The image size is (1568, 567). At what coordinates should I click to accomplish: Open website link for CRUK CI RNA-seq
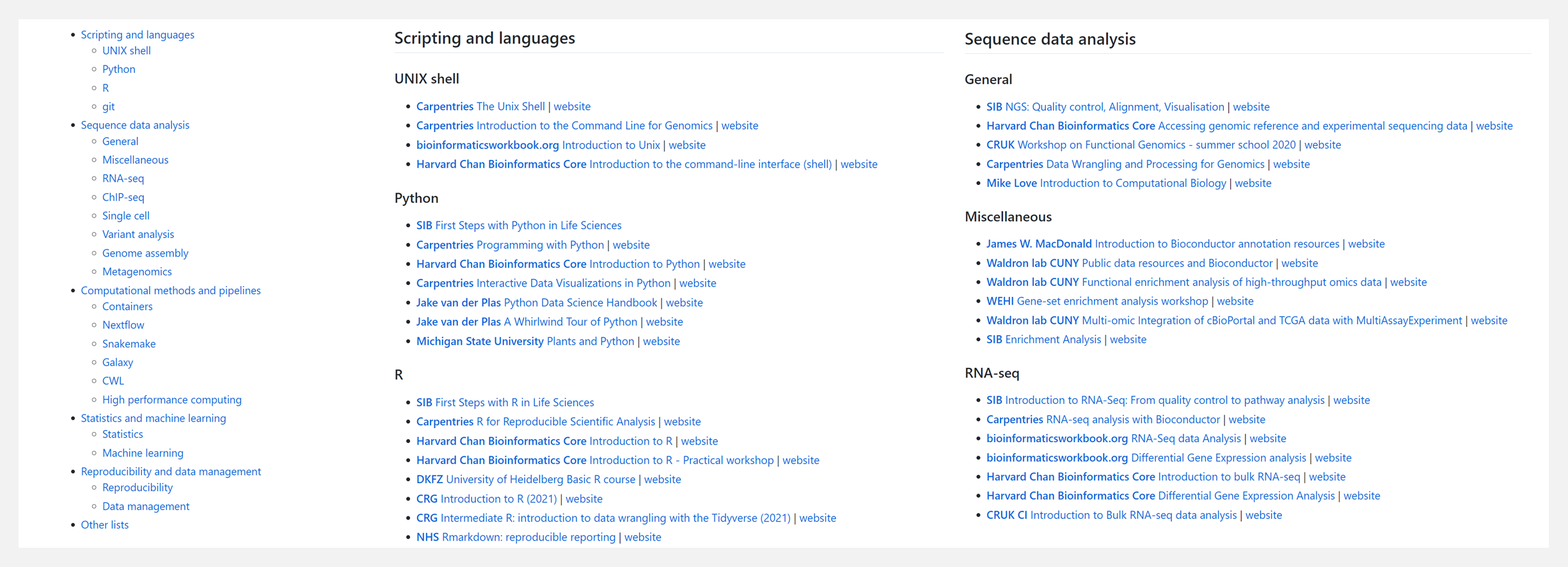tap(1263, 515)
